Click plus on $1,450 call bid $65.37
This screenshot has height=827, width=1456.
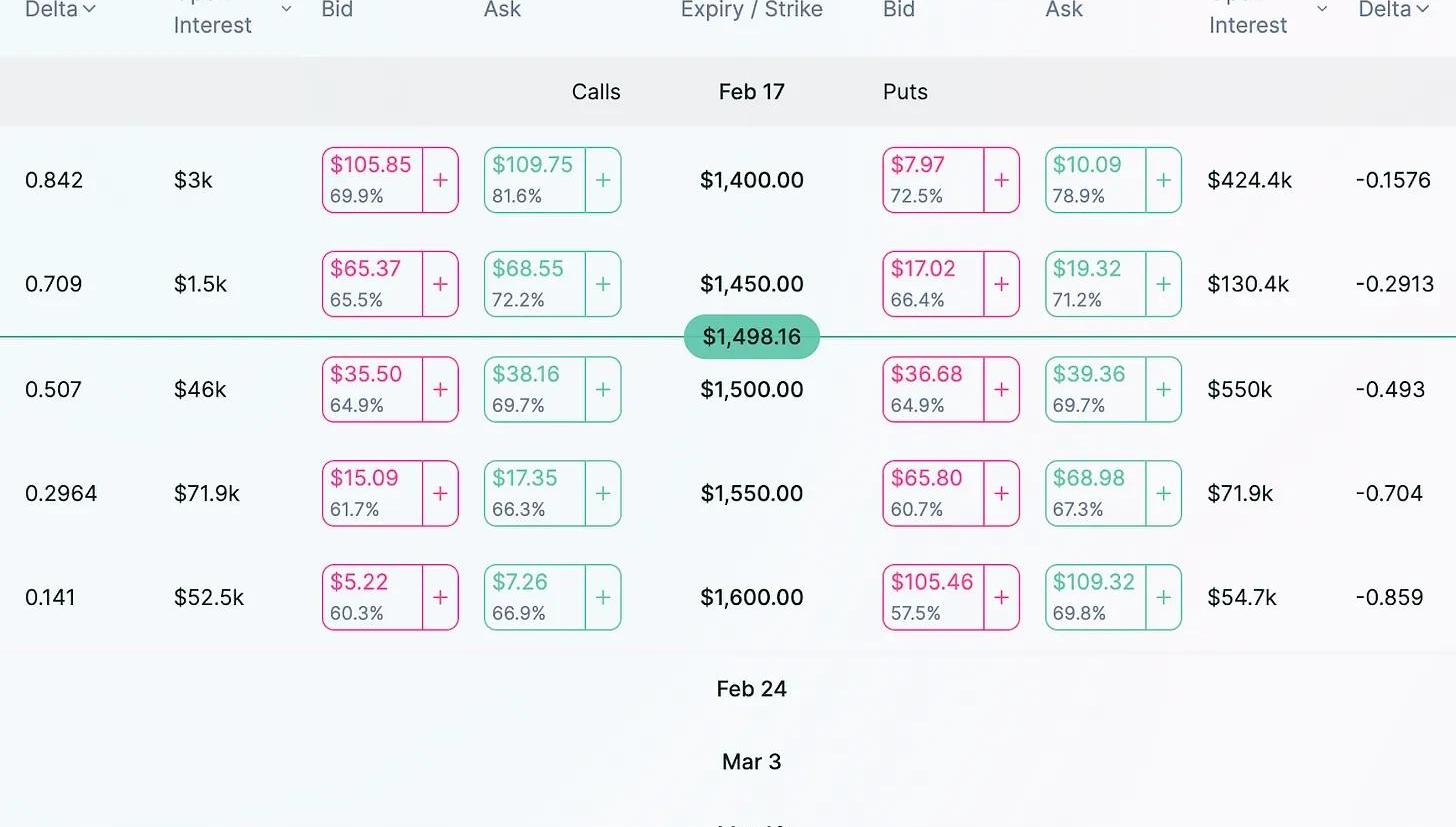(x=440, y=284)
